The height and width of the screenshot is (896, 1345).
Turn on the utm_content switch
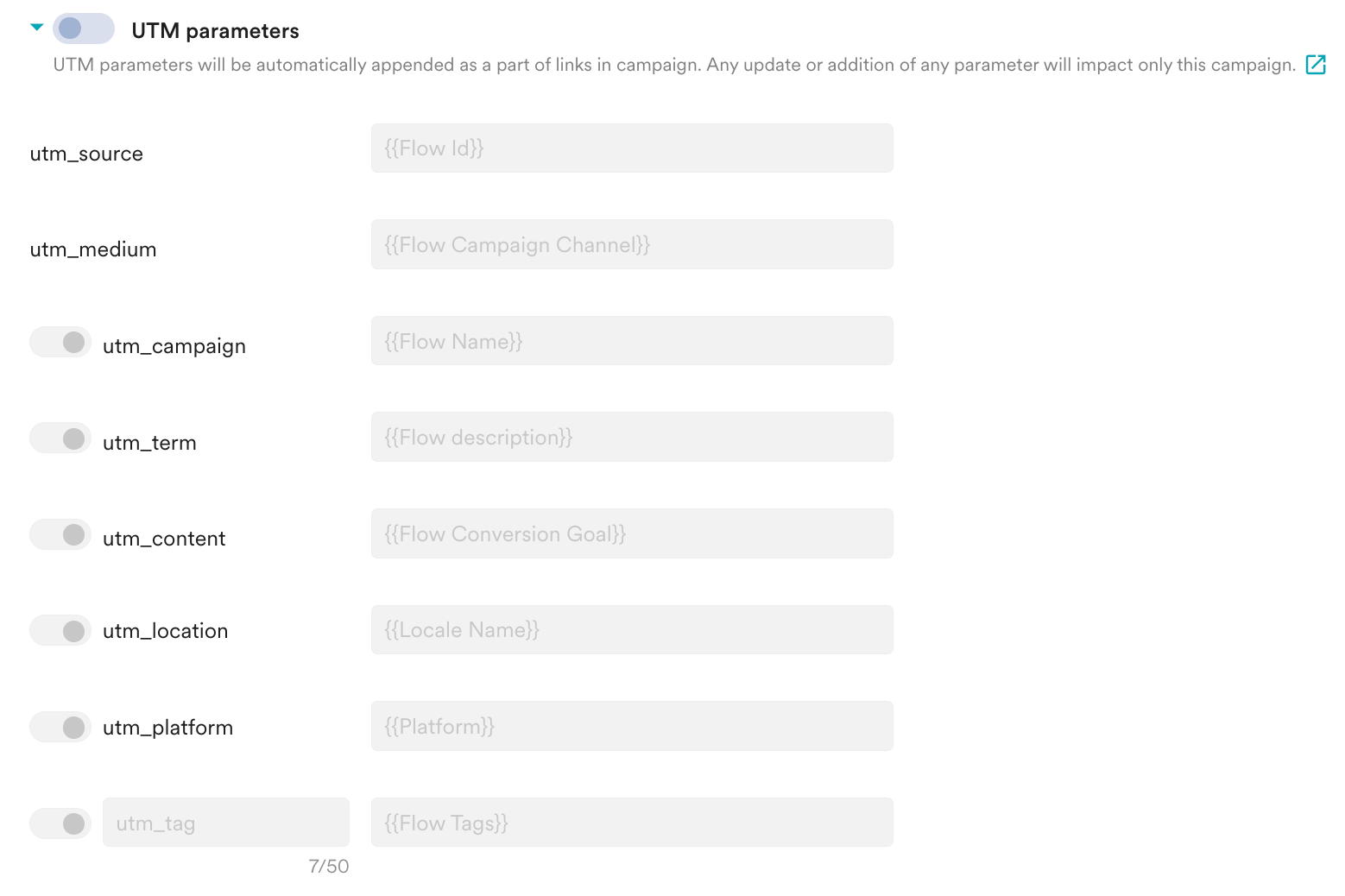60,534
